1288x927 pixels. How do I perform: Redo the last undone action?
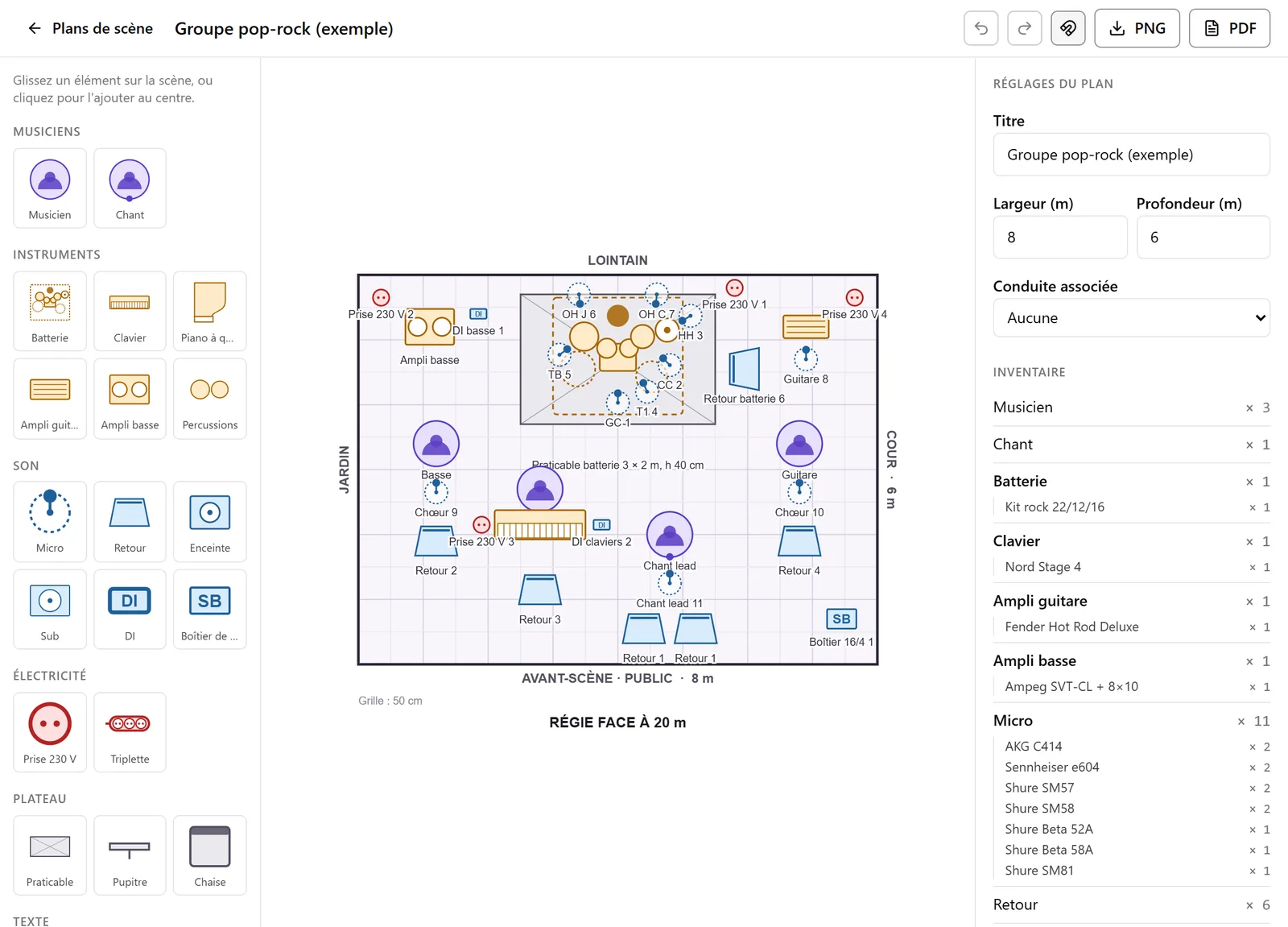click(1025, 28)
